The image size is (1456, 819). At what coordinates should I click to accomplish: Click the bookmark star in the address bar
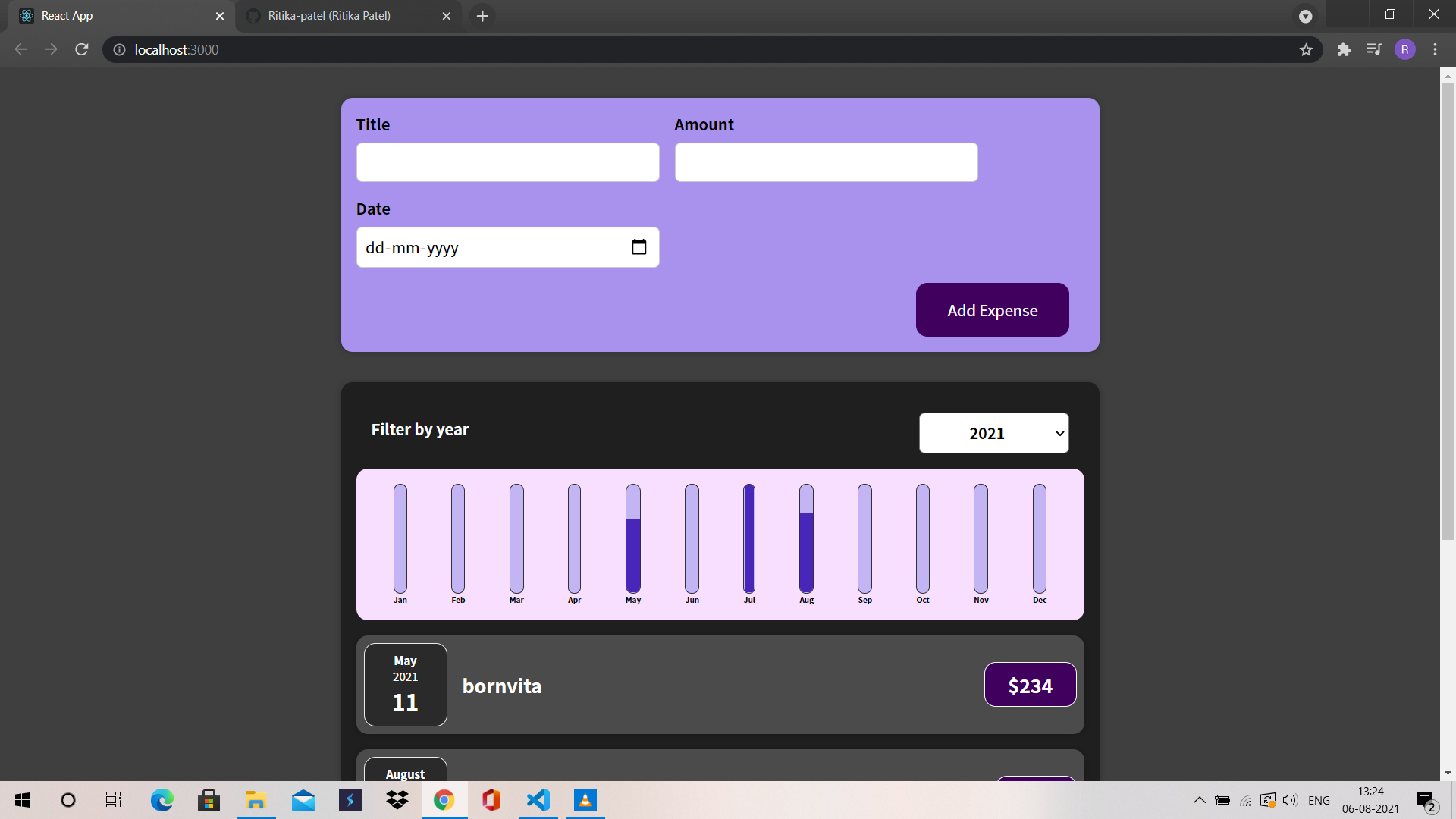(1306, 49)
